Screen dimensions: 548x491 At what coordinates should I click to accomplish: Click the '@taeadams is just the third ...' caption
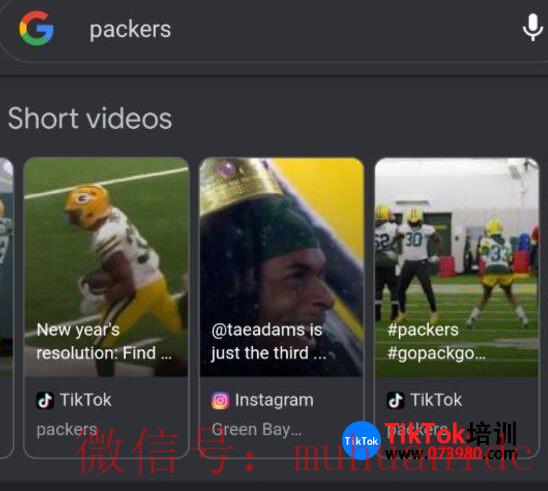point(269,341)
